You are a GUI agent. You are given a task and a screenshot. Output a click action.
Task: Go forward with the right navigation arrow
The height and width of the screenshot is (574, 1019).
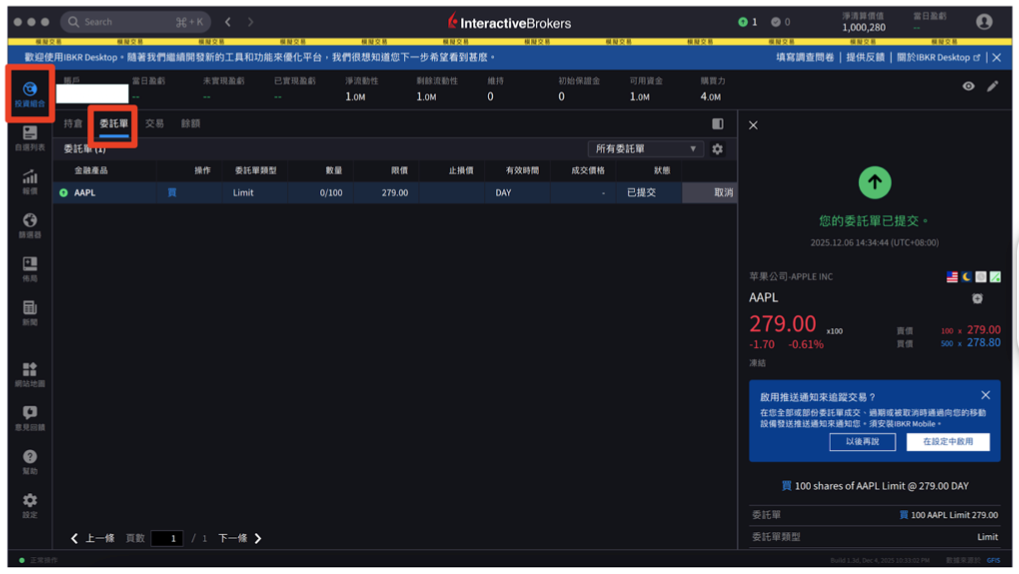pyautogui.click(x=251, y=22)
